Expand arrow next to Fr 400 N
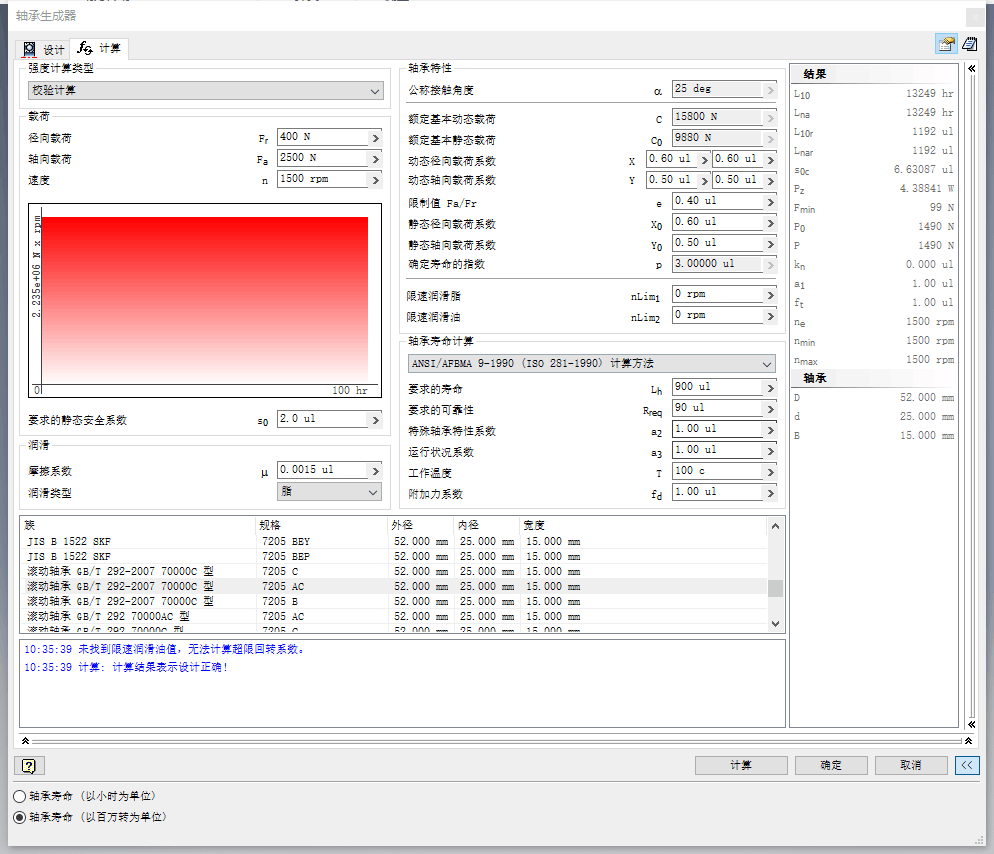 (x=376, y=138)
